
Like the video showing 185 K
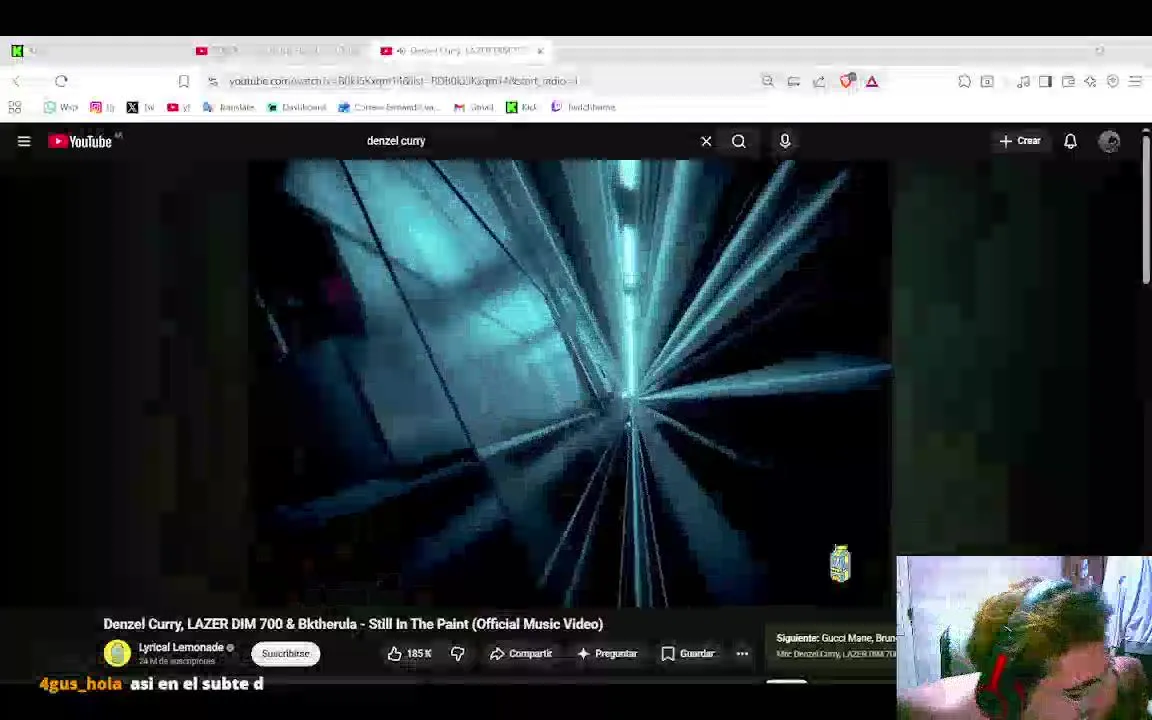pos(409,653)
